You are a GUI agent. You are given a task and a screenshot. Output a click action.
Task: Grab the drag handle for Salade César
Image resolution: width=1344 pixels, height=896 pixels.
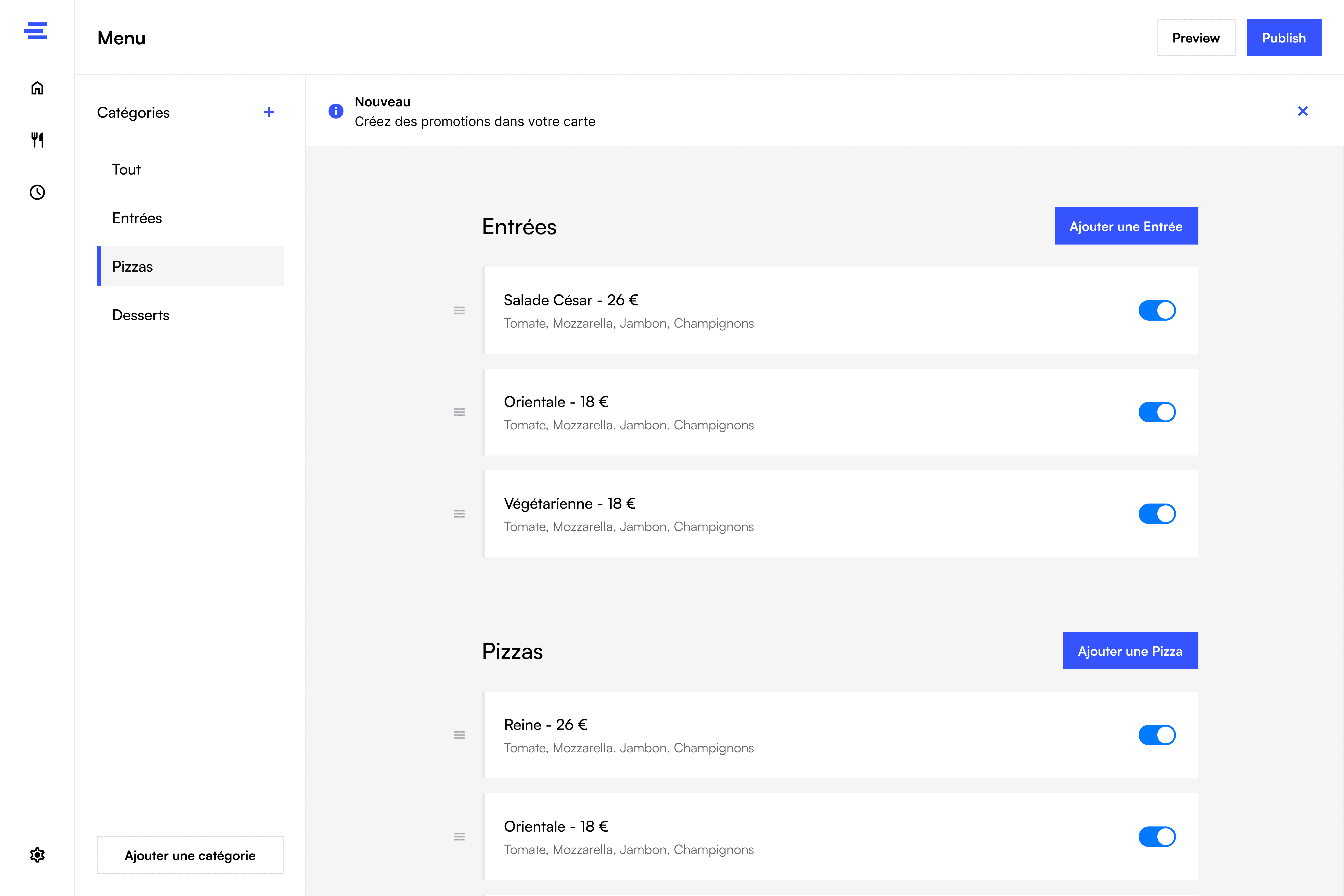click(x=459, y=310)
